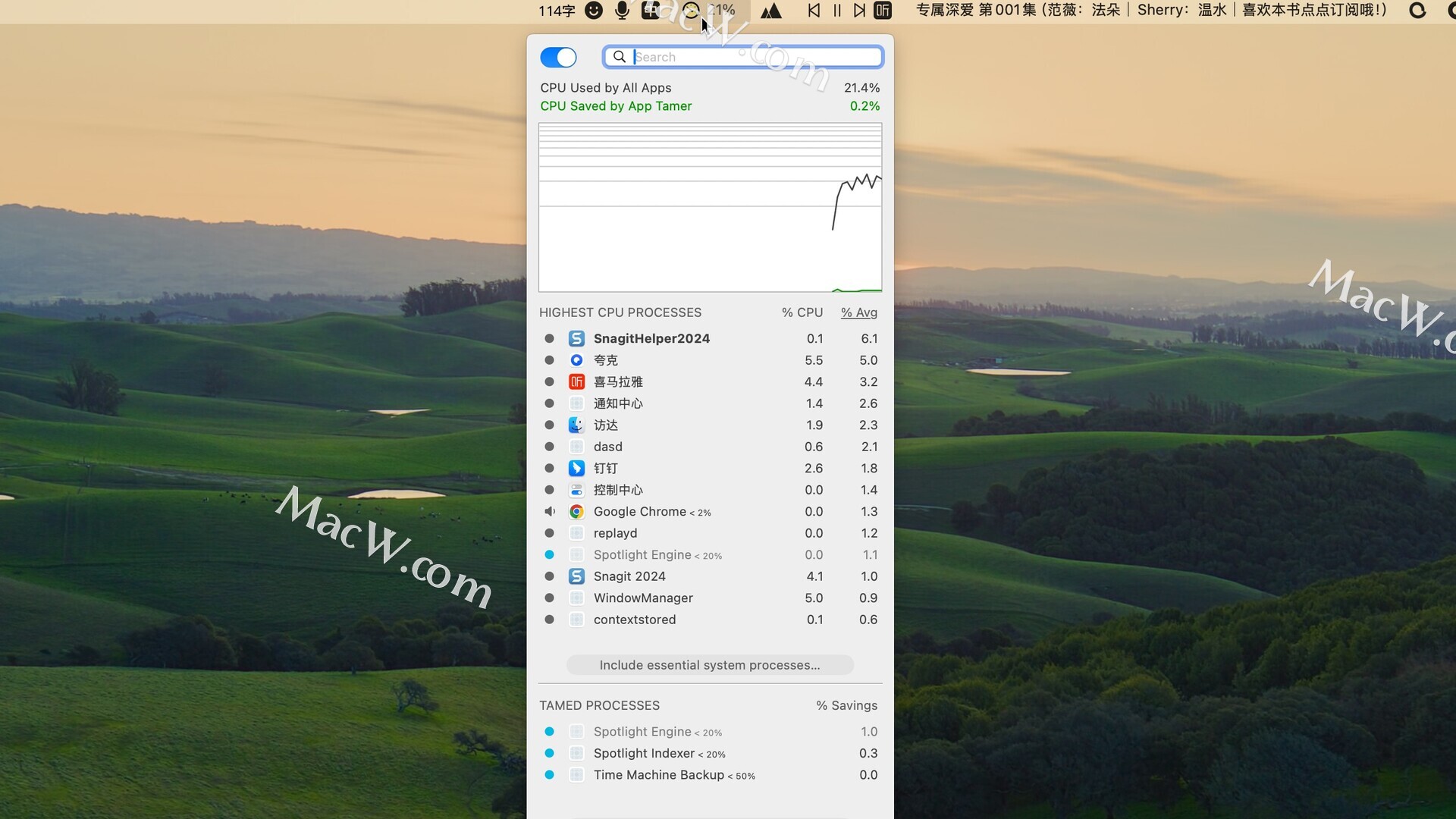Click the 通知中心 generic app icon

click(x=576, y=403)
